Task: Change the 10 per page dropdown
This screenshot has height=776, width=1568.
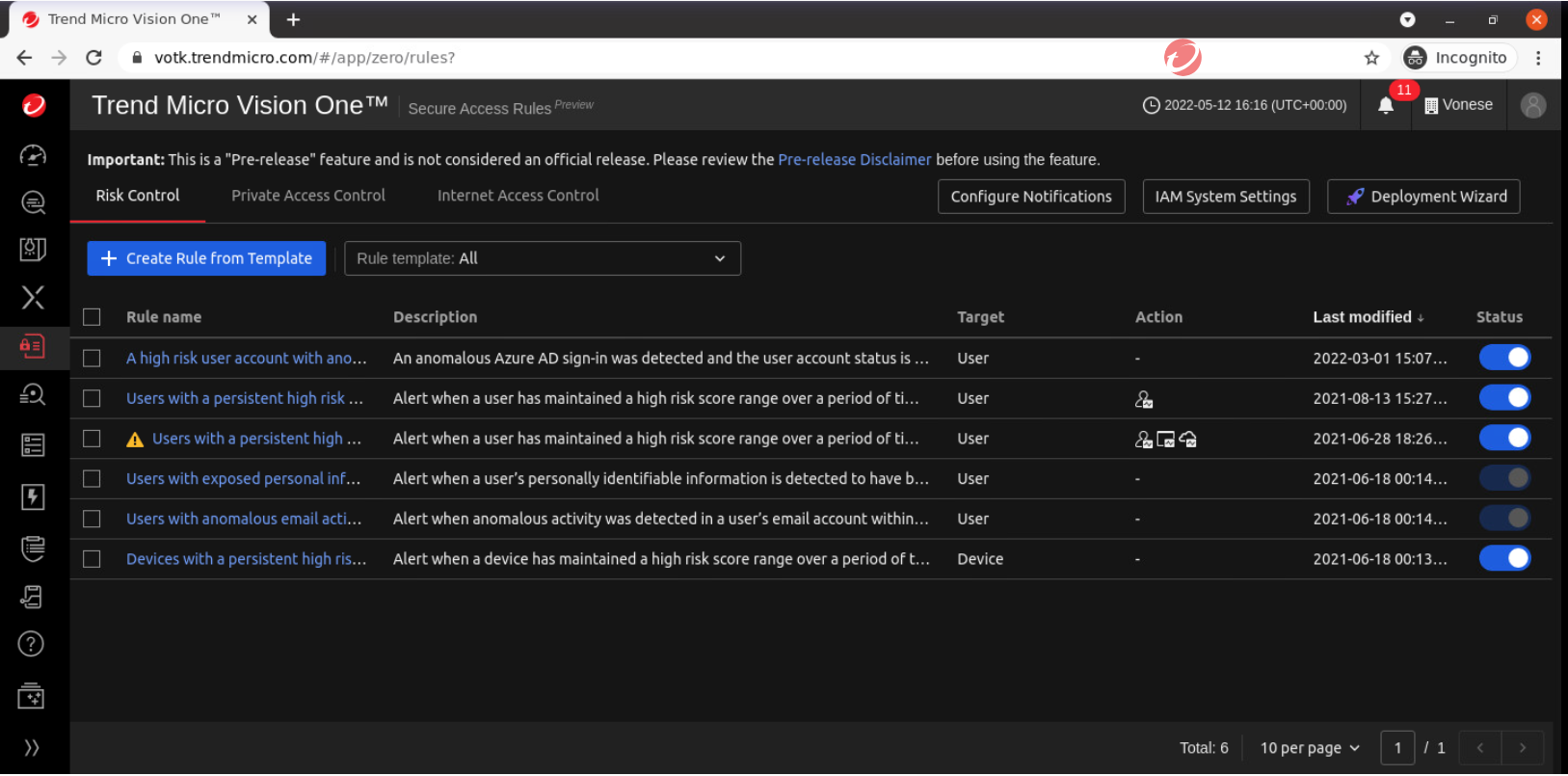Action: tap(1309, 748)
